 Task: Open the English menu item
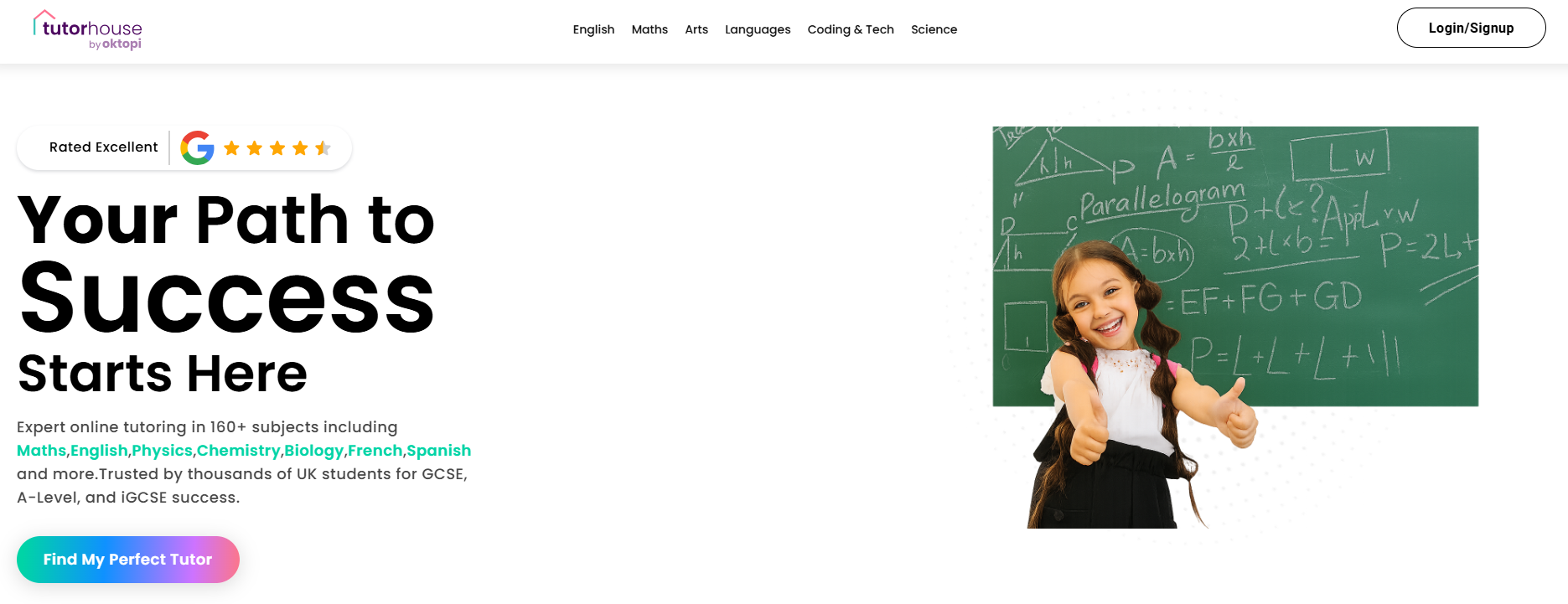click(593, 29)
